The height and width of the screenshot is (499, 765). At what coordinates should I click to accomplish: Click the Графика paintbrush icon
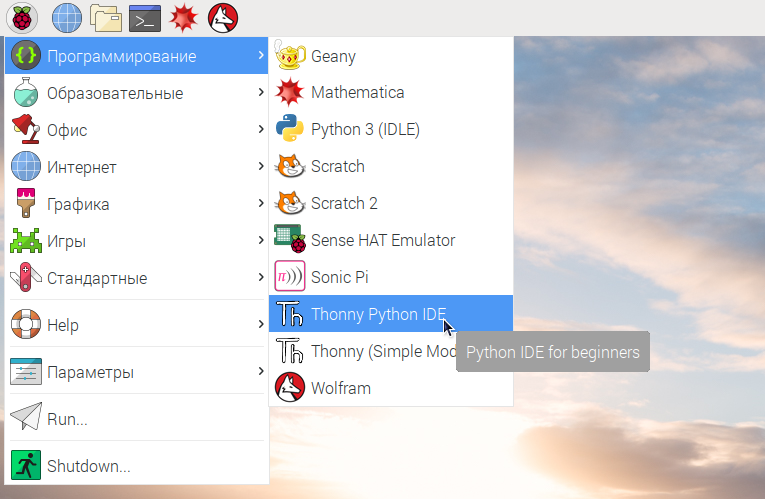tap(26, 203)
